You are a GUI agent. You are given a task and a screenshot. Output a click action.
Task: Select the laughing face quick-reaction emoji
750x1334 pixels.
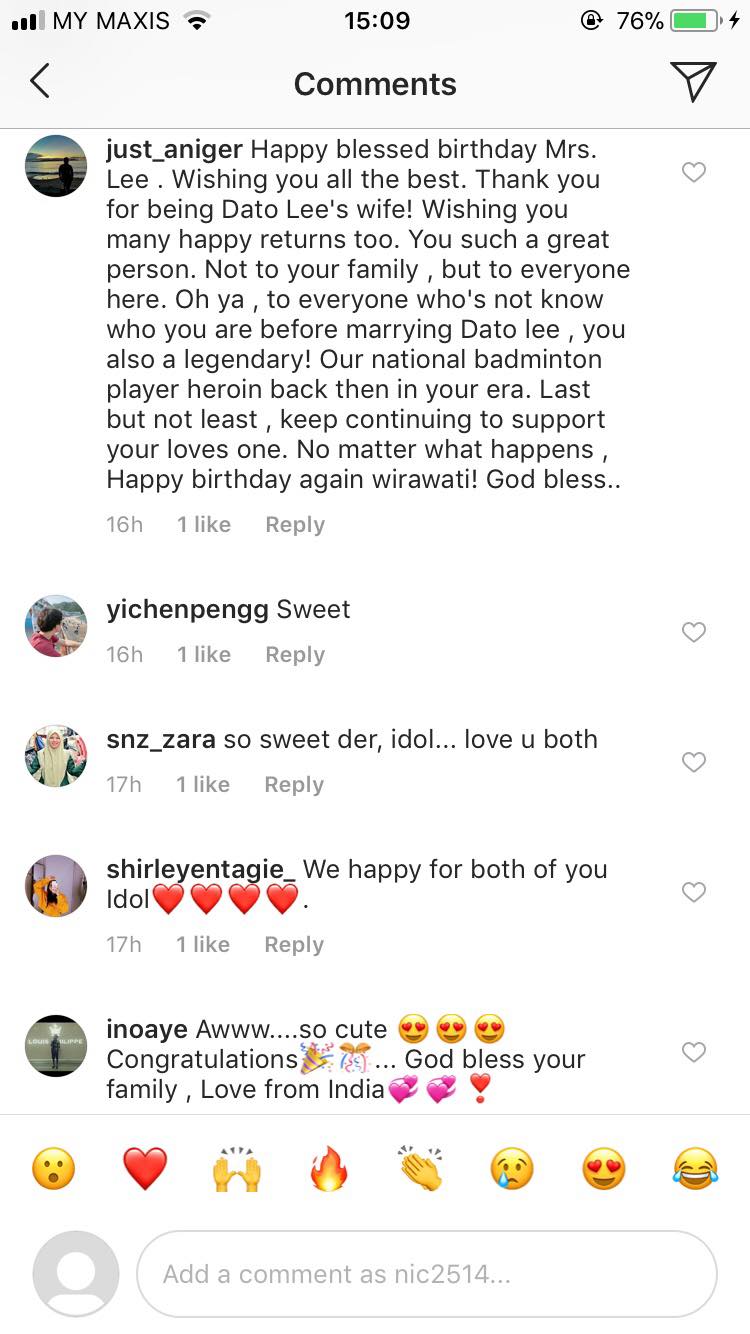point(694,1168)
